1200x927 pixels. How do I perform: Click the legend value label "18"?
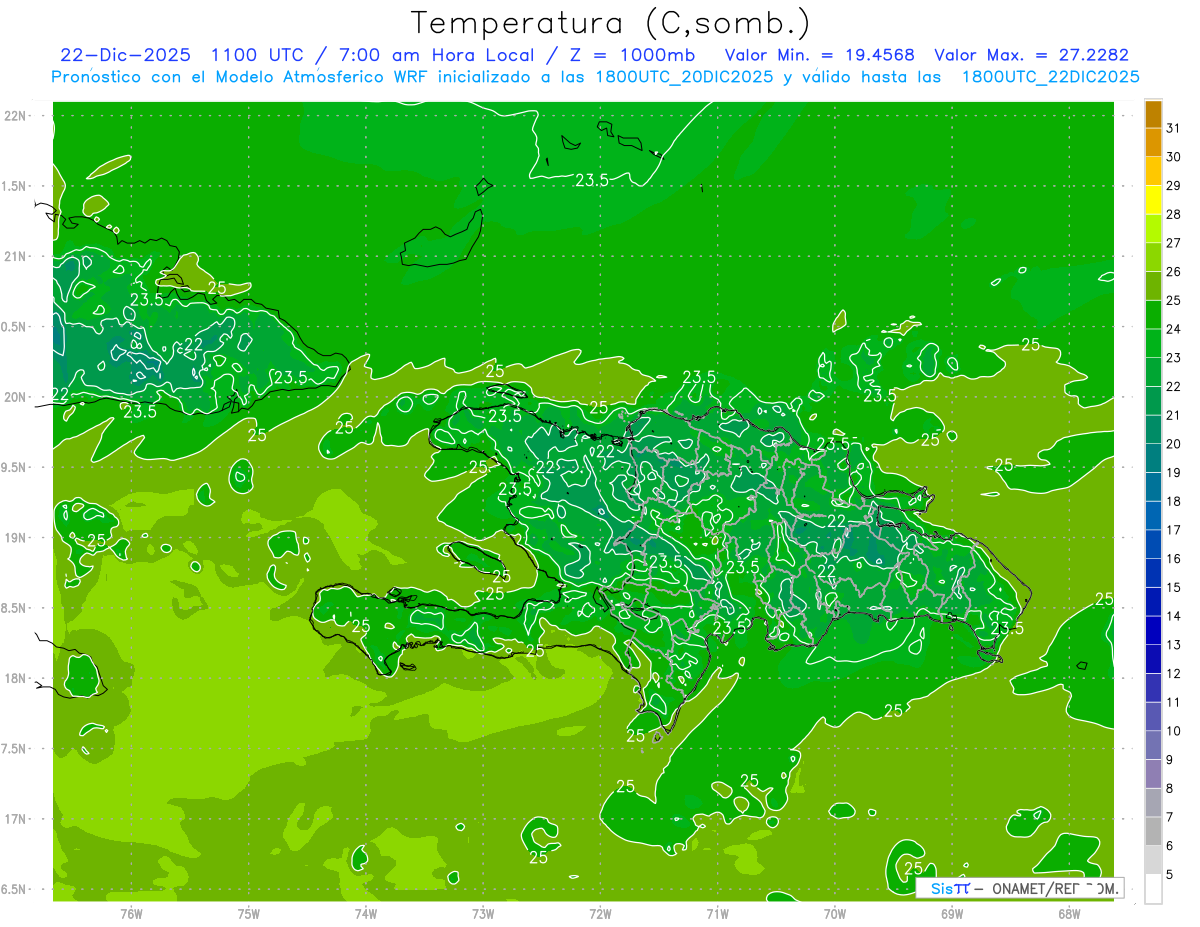click(x=1174, y=501)
